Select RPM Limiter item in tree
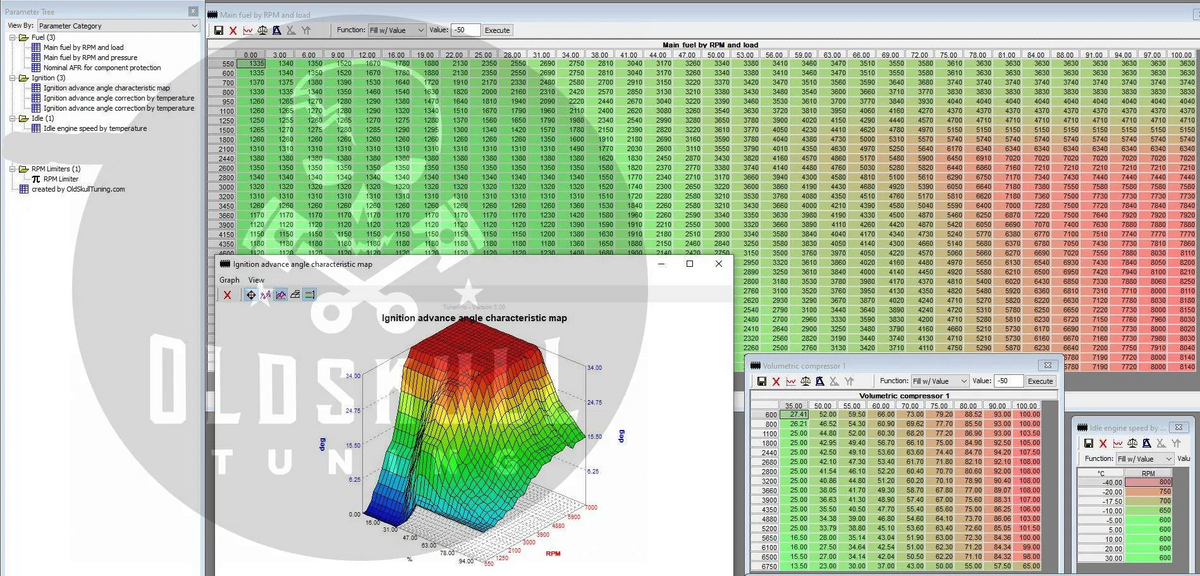The image size is (1200, 576). (x=62, y=178)
